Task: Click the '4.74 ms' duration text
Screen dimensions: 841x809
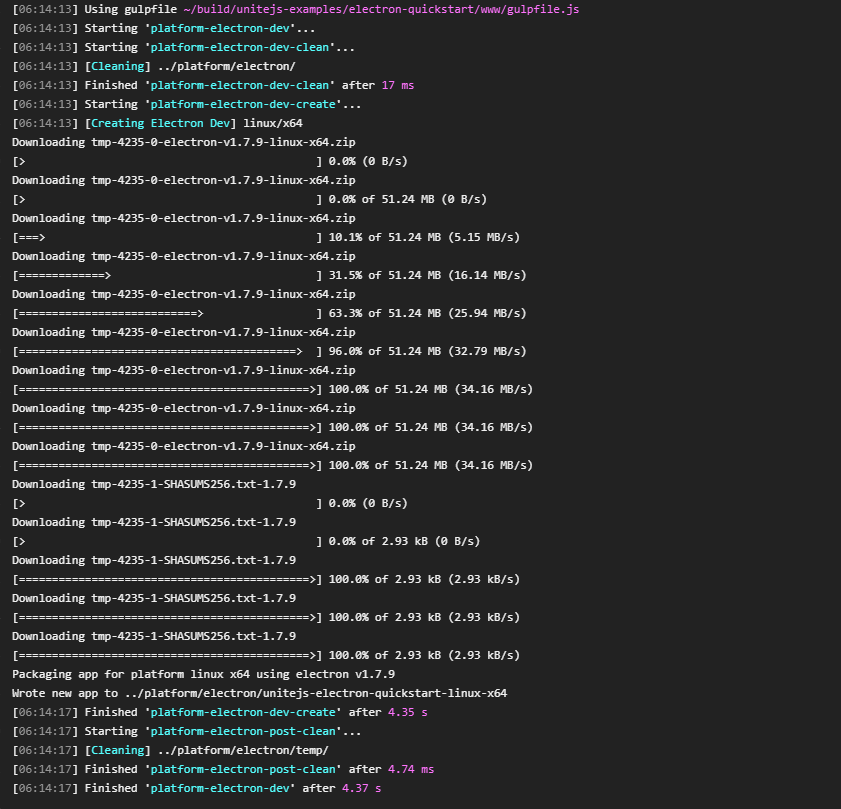Action: 410,769
